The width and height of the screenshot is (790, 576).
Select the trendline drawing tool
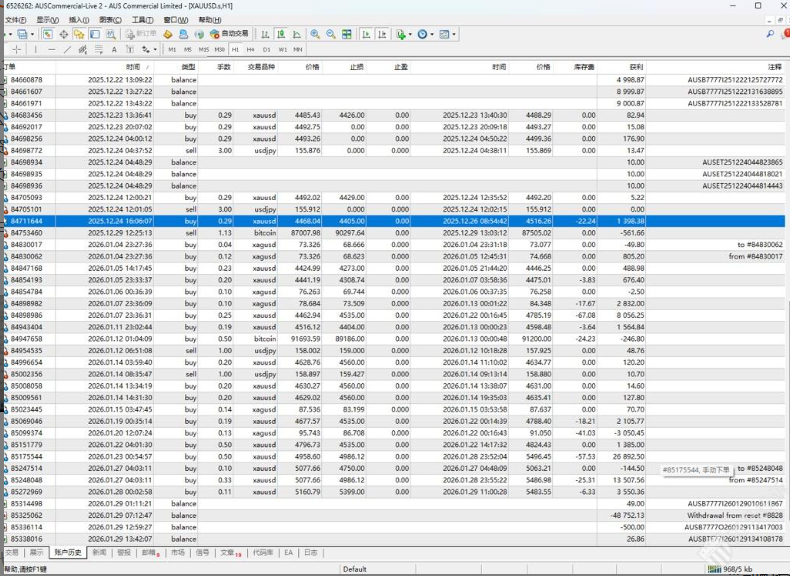(67, 49)
